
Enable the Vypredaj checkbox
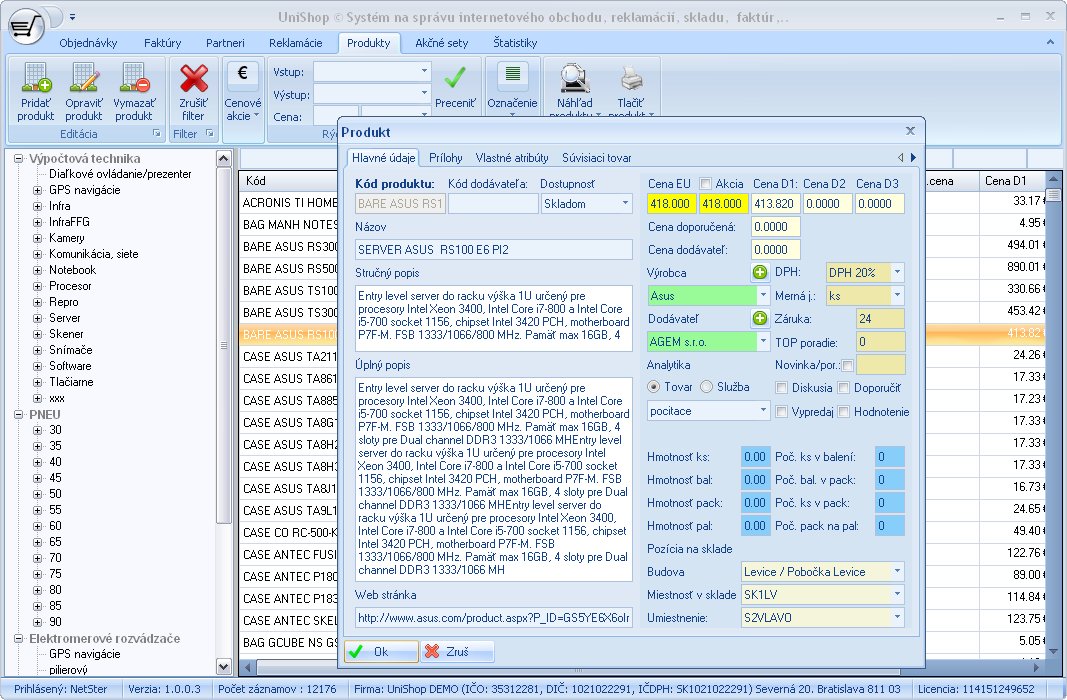[782, 412]
